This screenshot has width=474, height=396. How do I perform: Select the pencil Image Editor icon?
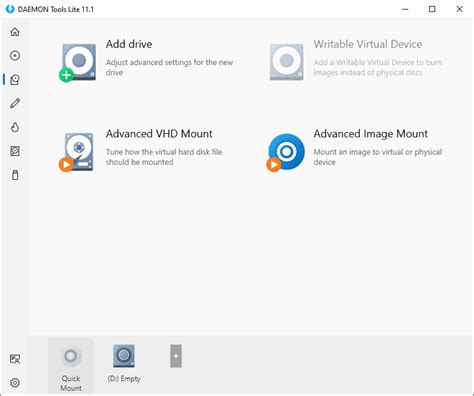(15, 103)
